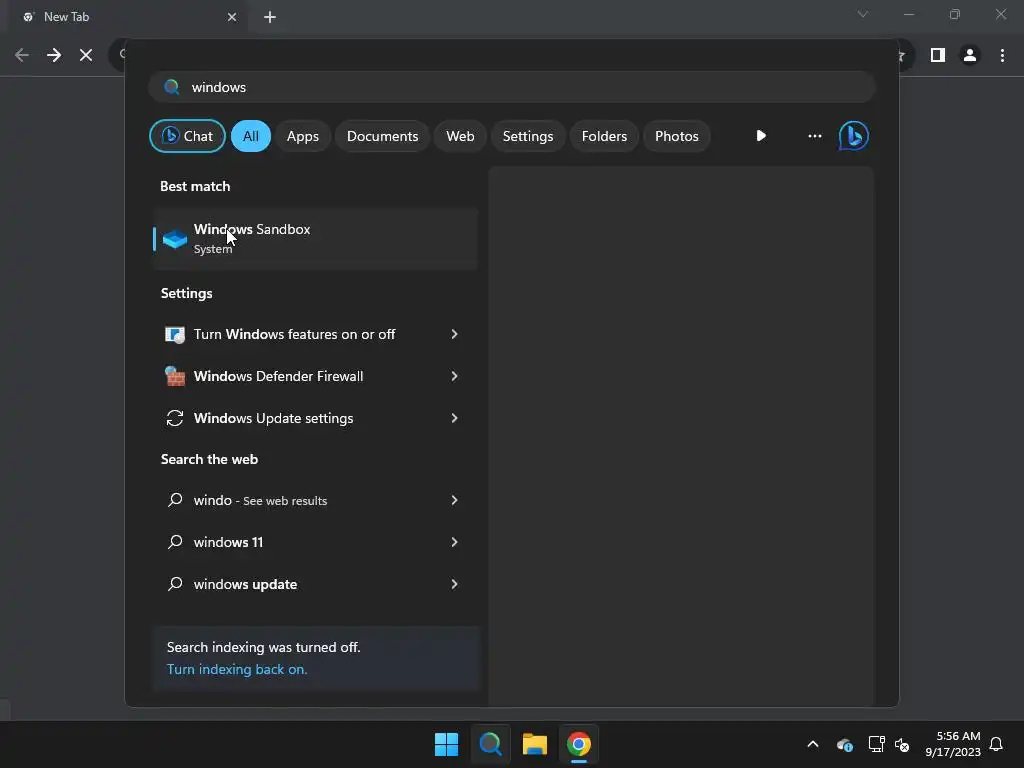Expand arrow for windows update suggestion
Image resolution: width=1024 pixels, height=768 pixels.
(x=455, y=584)
